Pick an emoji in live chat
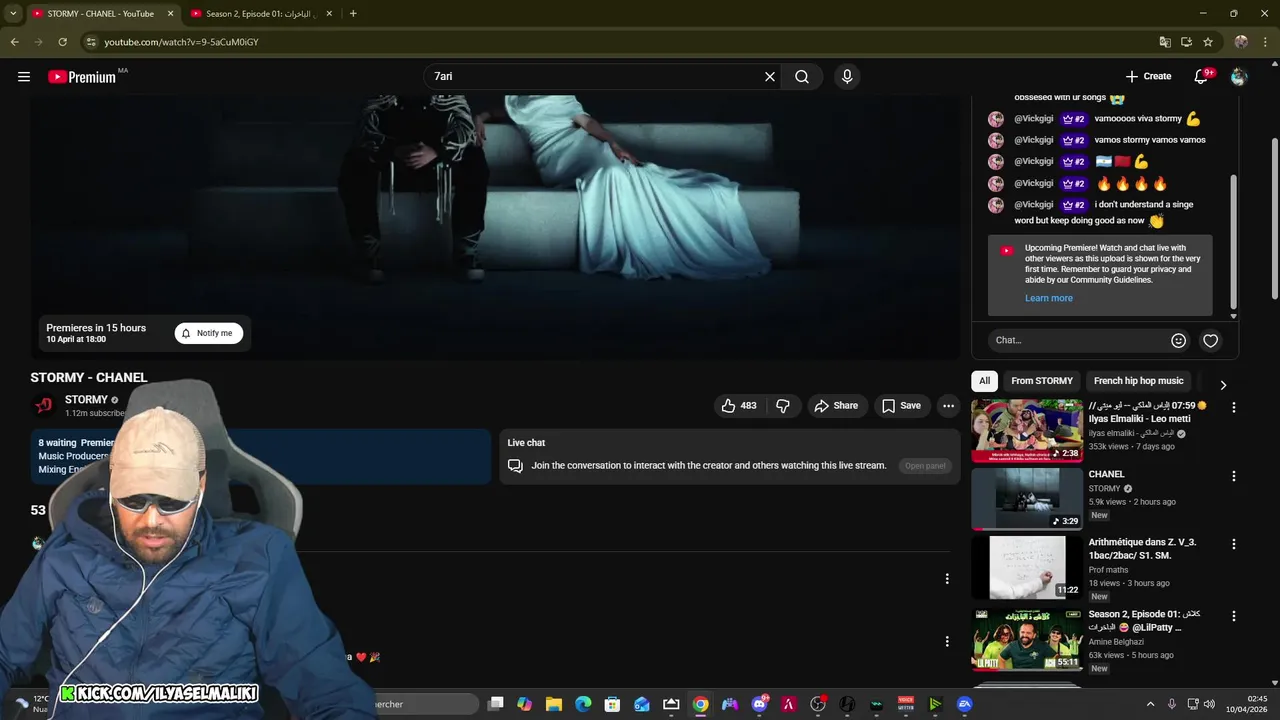 pyautogui.click(x=1178, y=341)
